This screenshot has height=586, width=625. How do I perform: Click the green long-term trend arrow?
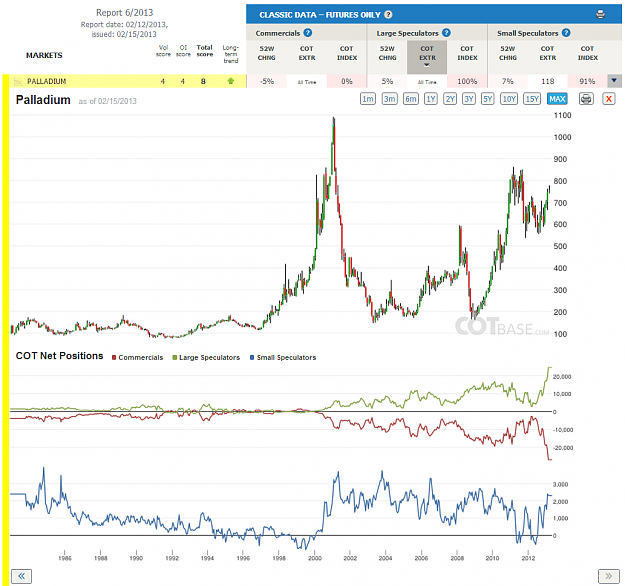[x=230, y=81]
